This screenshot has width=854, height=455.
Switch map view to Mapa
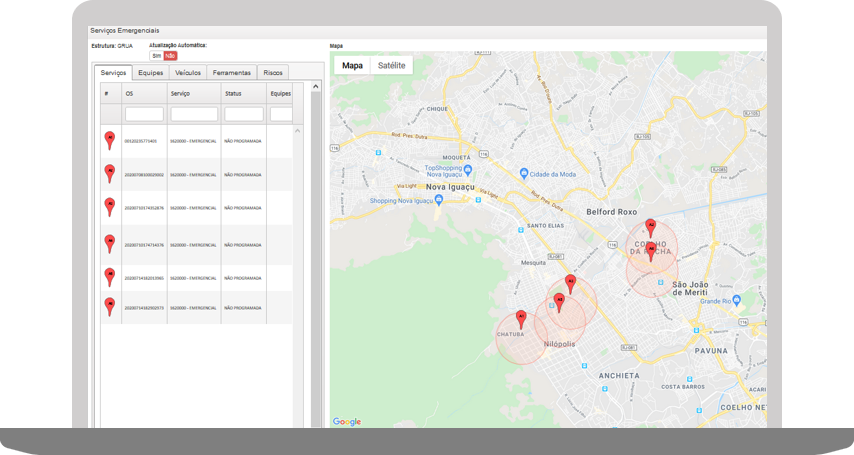[x=352, y=65]
